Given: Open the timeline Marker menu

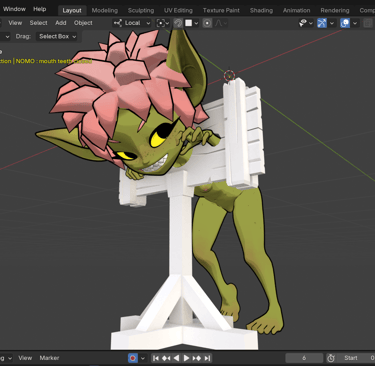Looking at the screenshot, I should (x=49, y=358).
